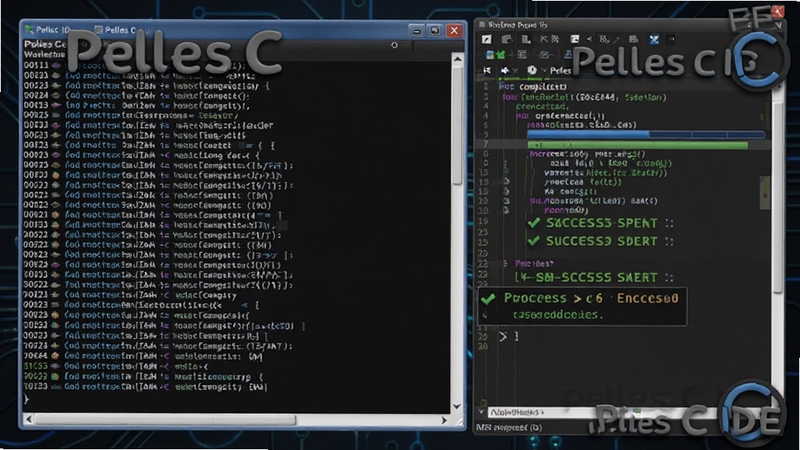The image size is (800, 450).
Task: Click the white window-layout icon in top toolbar row
Action: [x=574, y=39]
